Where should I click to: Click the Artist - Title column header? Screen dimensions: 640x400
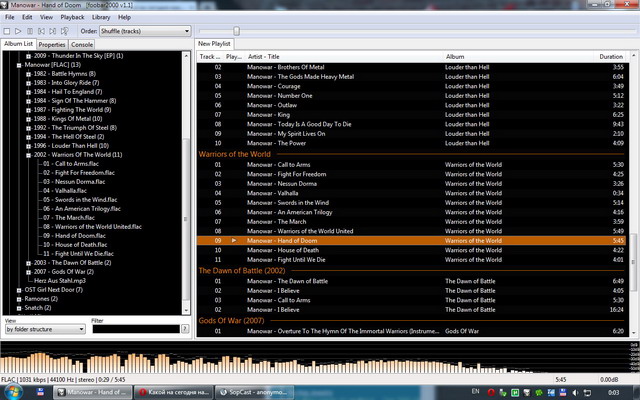[x=344, y=57]
